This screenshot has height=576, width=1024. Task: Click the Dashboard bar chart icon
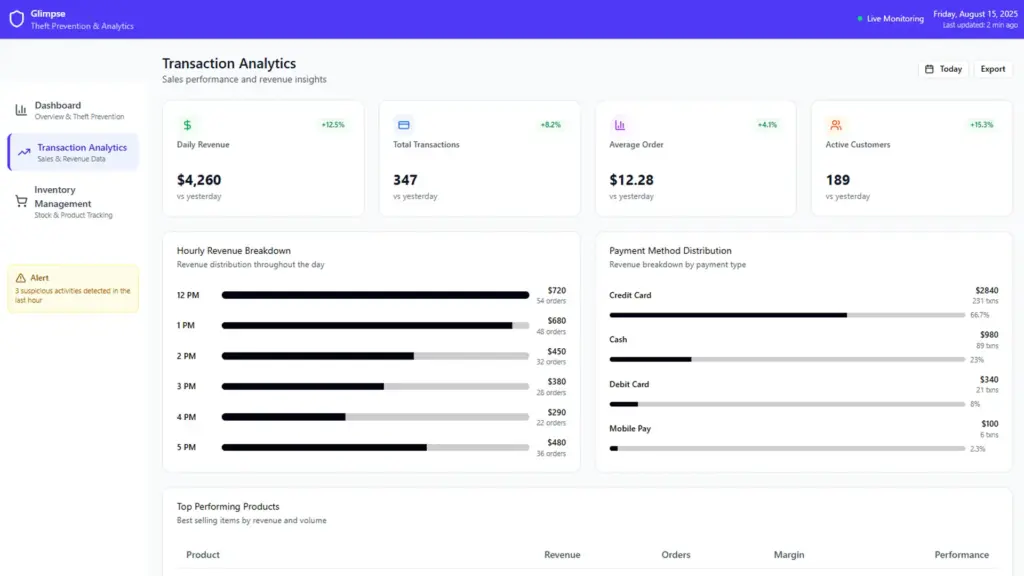(21, 110)
